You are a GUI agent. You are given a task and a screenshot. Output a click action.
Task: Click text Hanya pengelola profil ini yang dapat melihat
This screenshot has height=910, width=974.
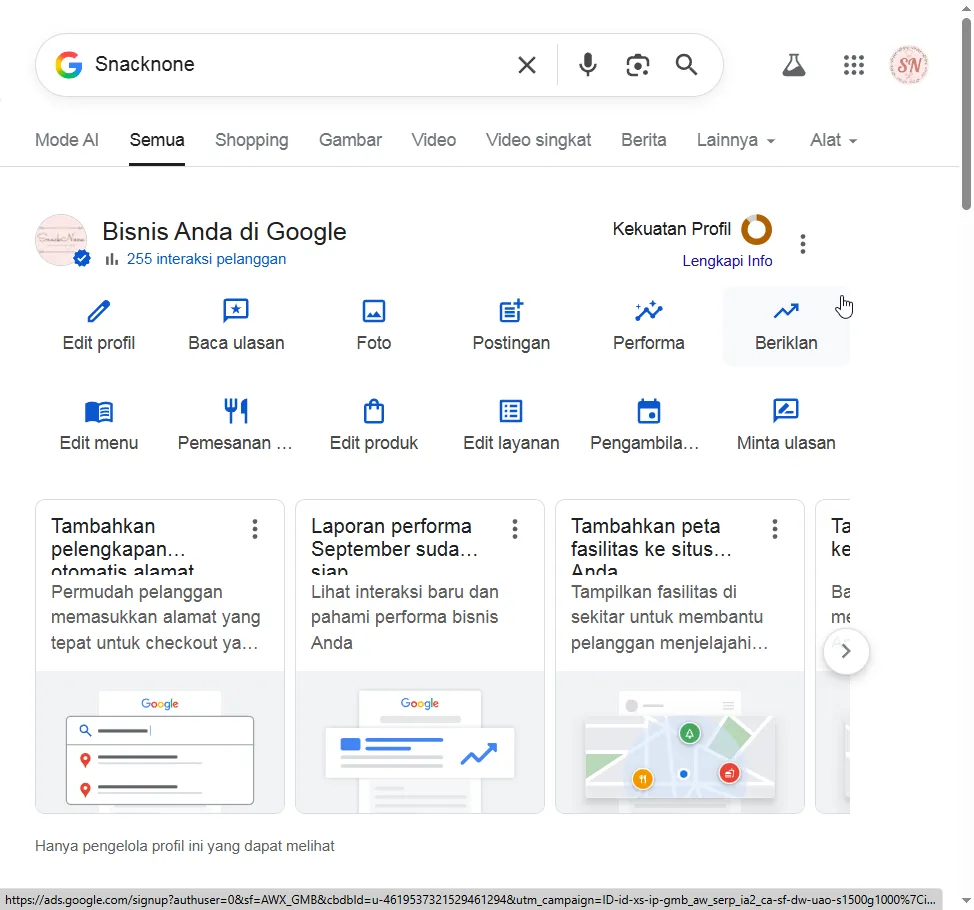184,846
